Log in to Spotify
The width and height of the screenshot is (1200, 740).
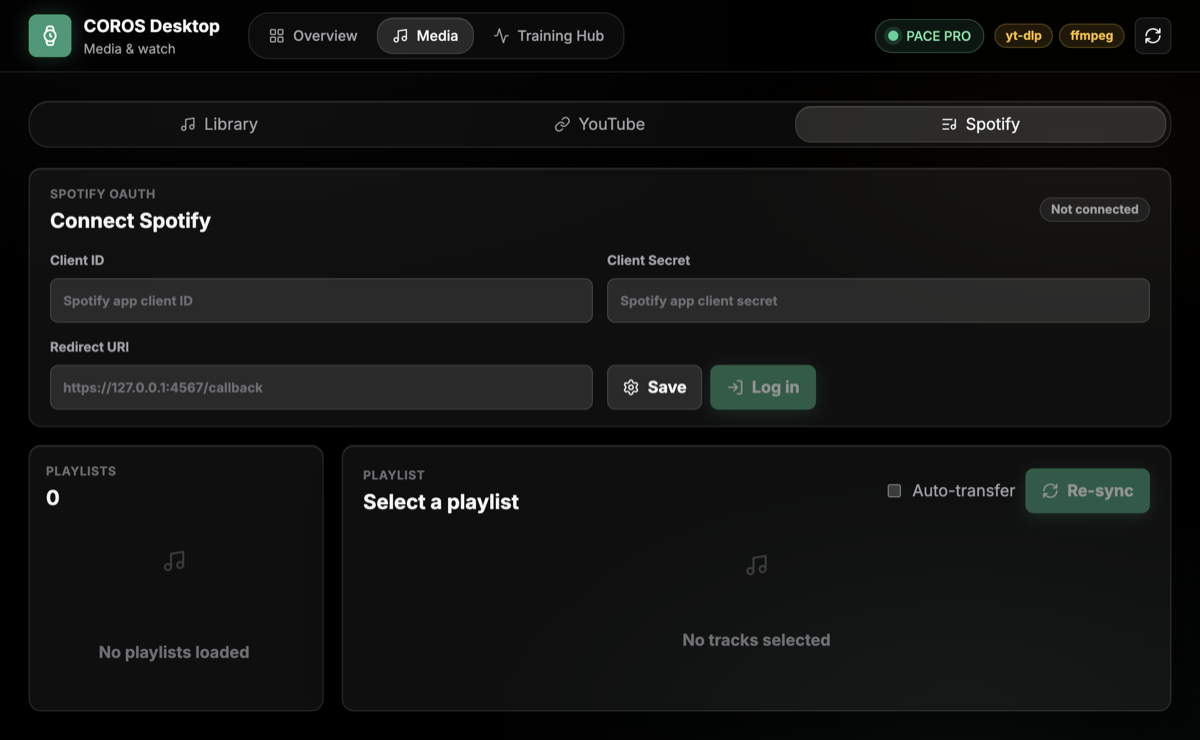[763, 387]
